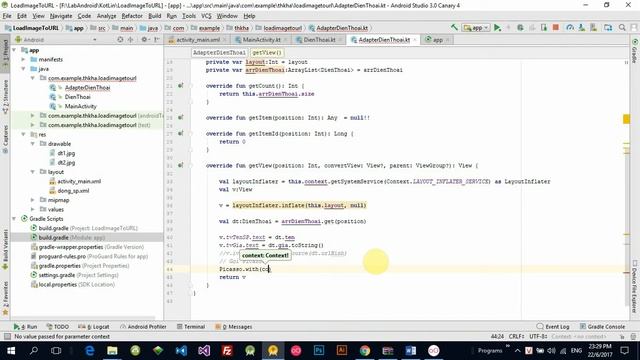Screen dimensions: 640x360
Task: Open the Build Variants side panel
Action: pyautogui.click(x=5, y=249)
